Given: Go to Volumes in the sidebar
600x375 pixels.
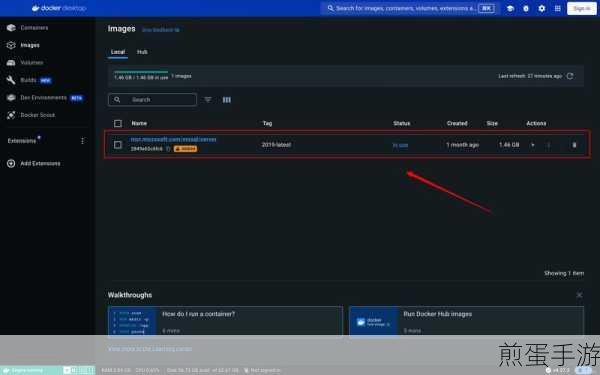Looking at the screenshot, I should tap(25, 62).
